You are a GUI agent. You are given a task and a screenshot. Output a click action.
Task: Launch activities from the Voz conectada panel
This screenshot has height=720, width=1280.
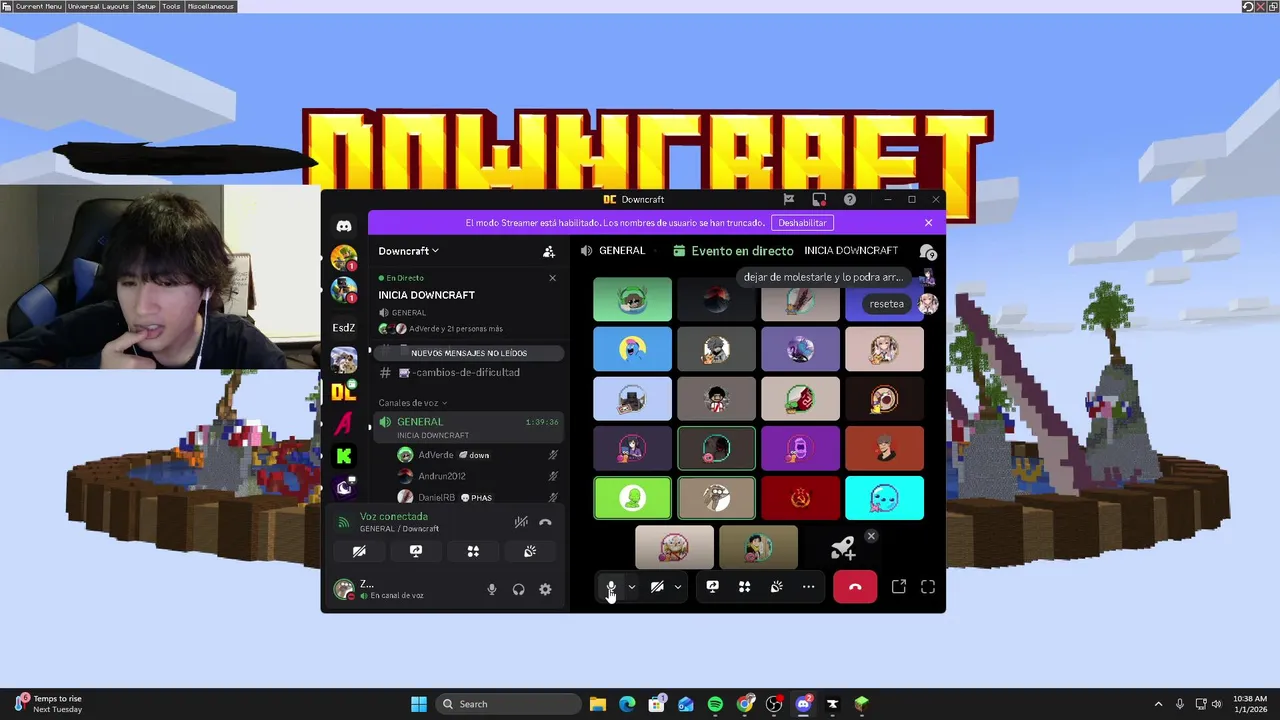pyautogui.click(x=473, y=551)
